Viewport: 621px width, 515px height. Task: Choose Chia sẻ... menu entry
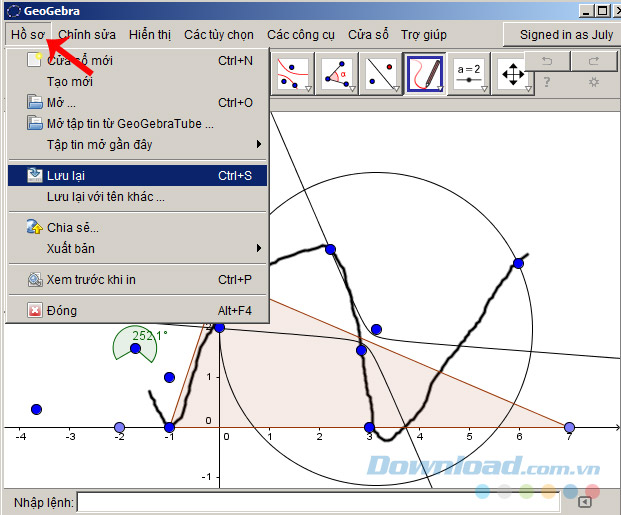(137, 227)
